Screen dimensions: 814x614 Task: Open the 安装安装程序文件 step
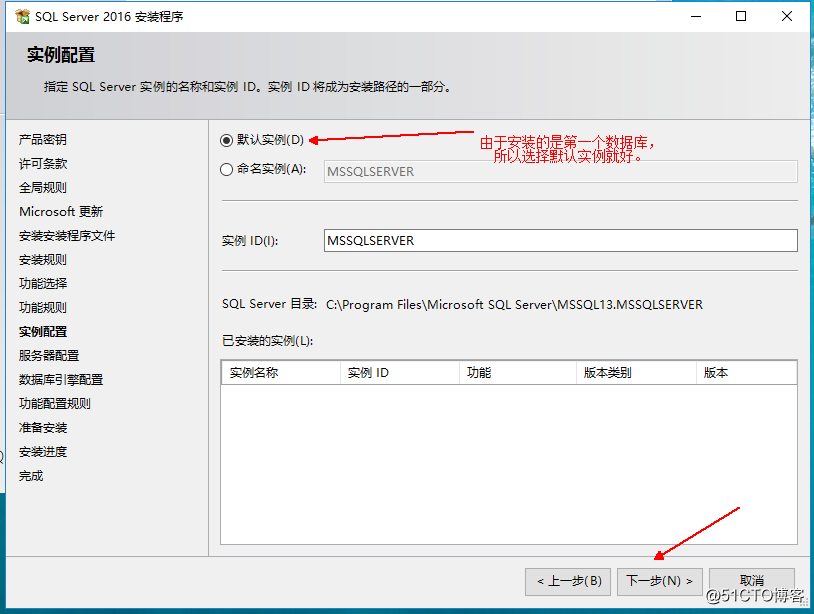67,236
